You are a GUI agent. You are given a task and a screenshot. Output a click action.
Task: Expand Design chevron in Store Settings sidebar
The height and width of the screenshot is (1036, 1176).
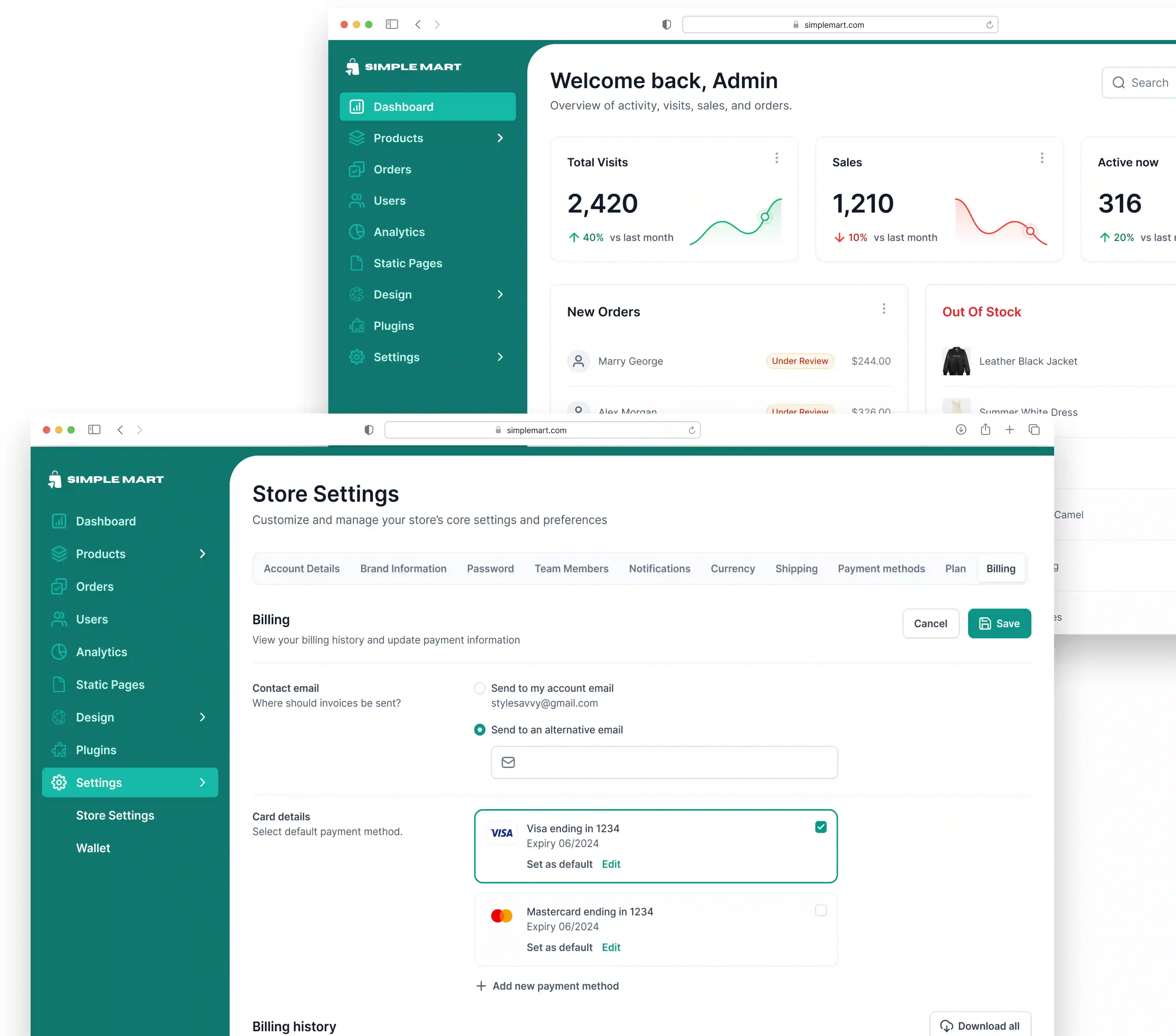coord(203,717)
